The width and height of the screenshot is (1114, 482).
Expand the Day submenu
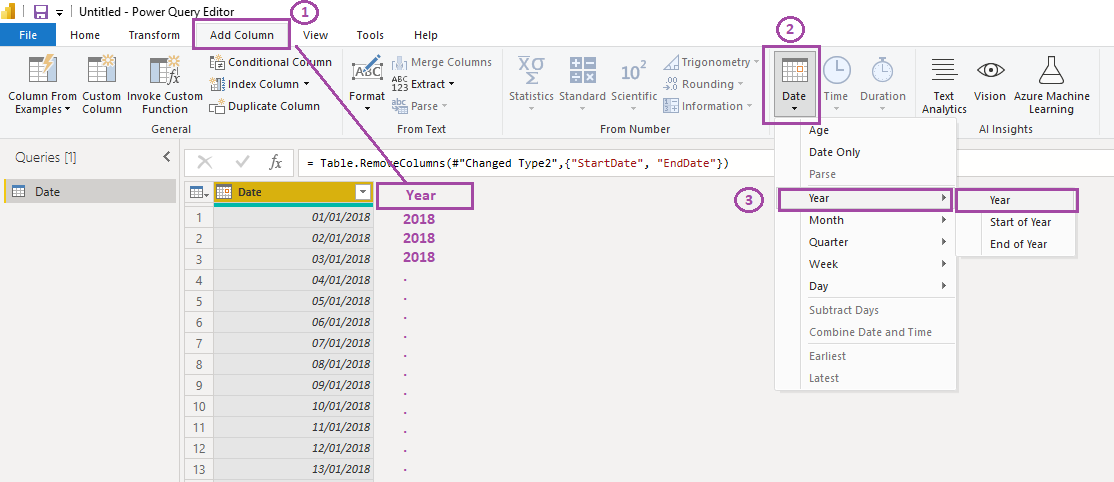[x=878, y=286]
